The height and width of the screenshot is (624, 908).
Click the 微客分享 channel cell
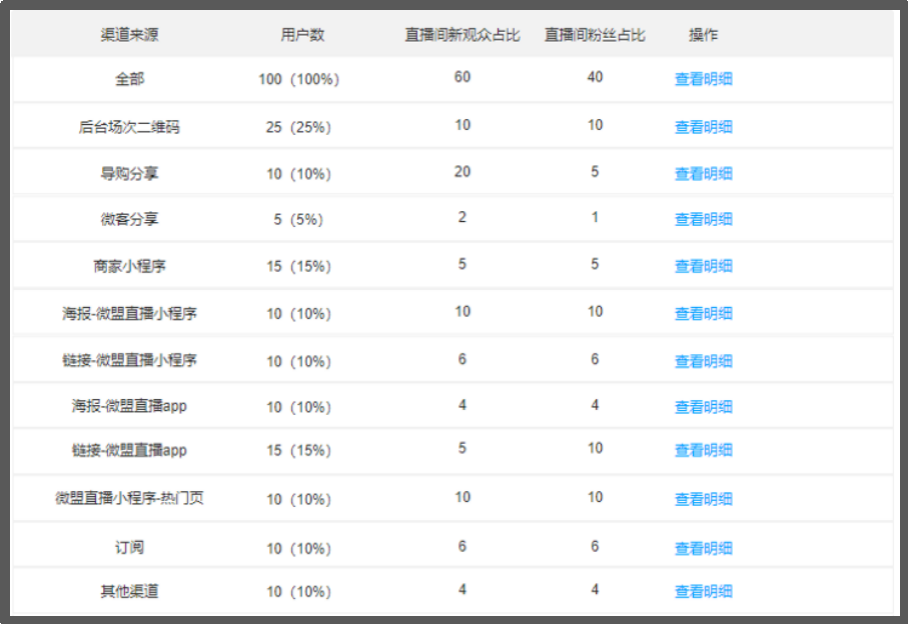[x=129, y=219]
